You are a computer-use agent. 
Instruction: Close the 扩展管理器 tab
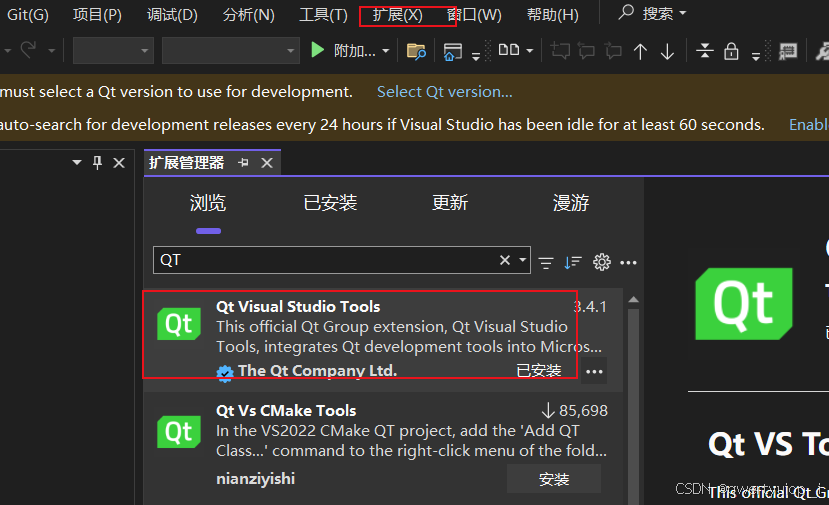[267, 163]
